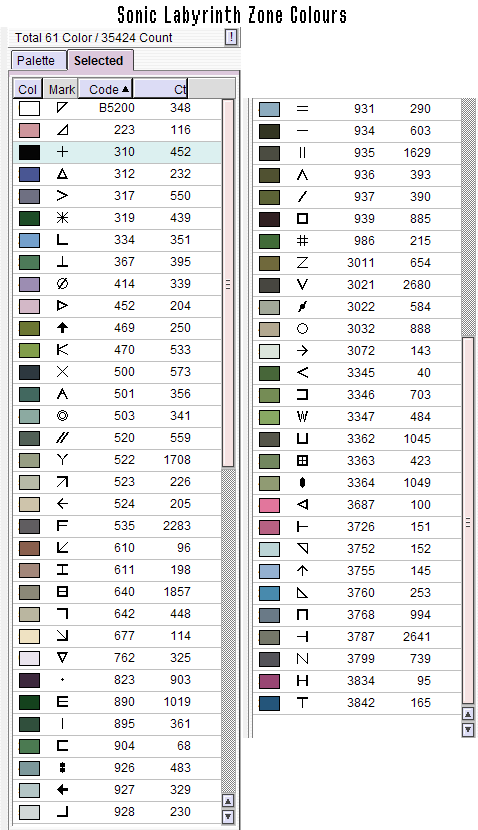This screenshot has width=478, height=830.
Task: Click the greater-than mark for code 317
Action: pos(62,196)
